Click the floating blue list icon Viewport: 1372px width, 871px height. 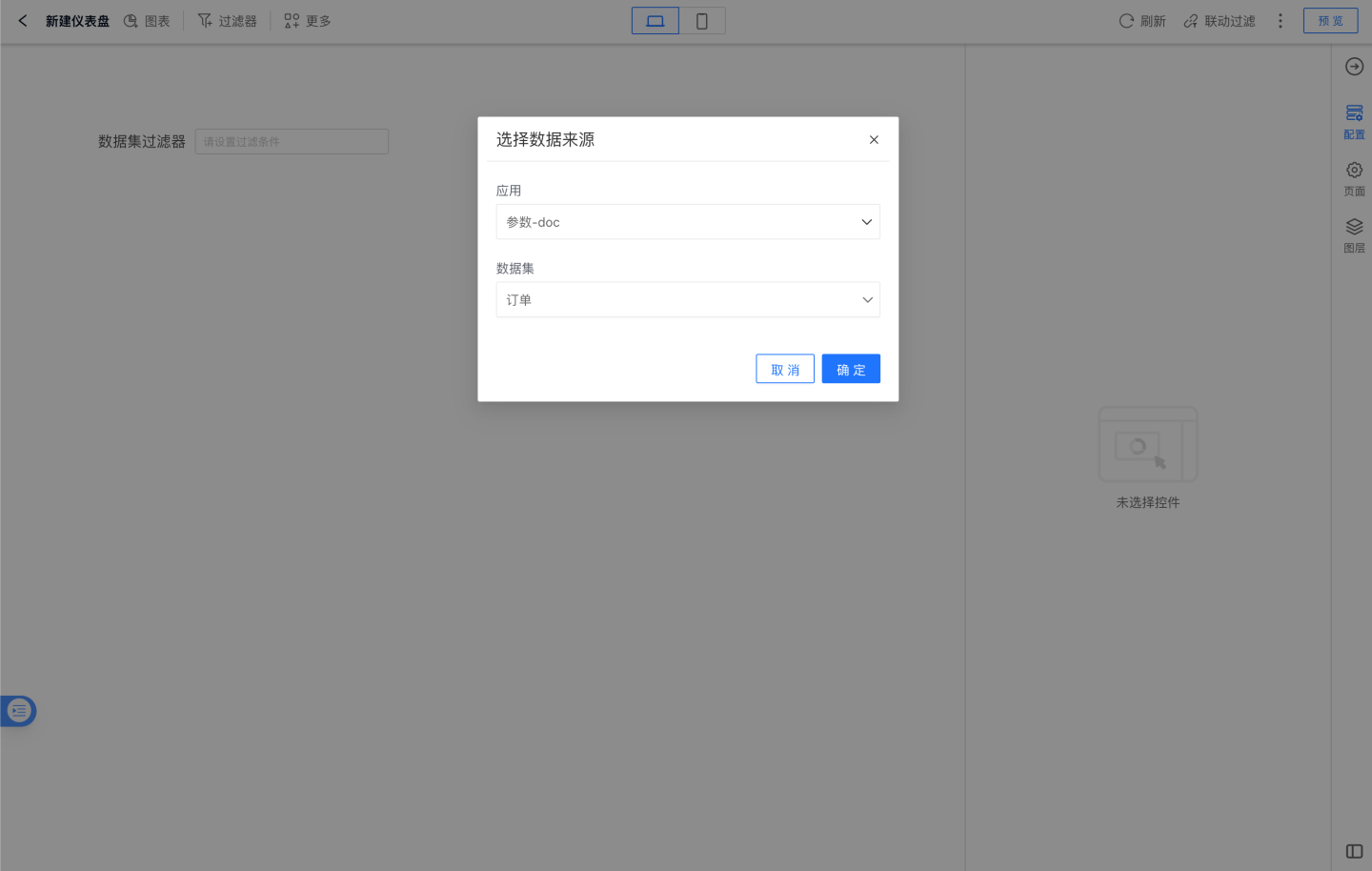[19, 711]
